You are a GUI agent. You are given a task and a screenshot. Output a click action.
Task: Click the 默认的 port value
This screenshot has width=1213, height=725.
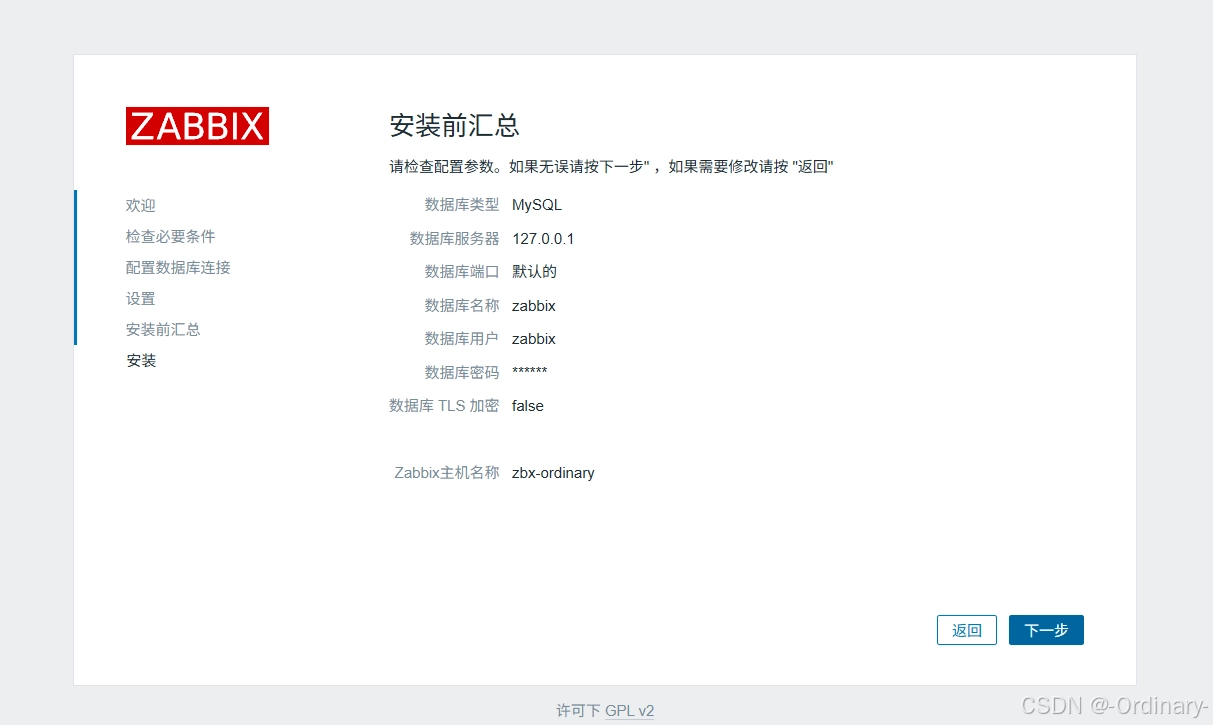pyautogui.click(x=534, y=272)
